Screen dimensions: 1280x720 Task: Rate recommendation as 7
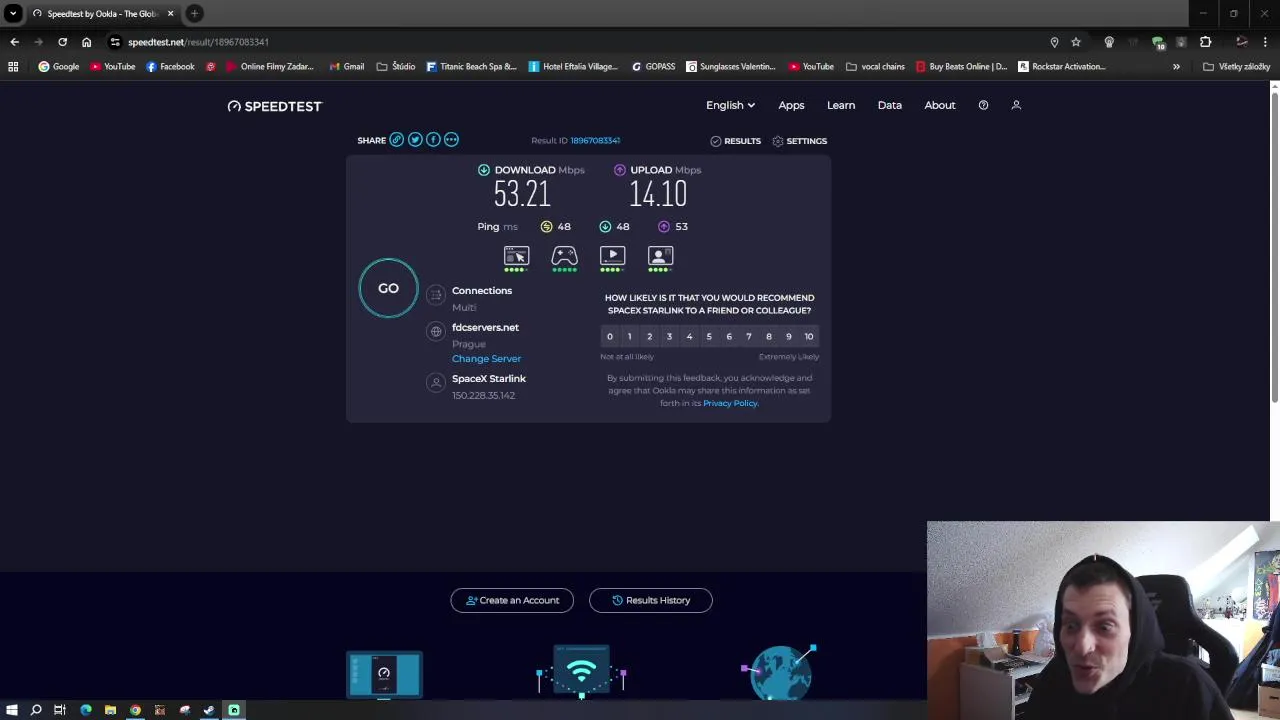click(749, 336)
